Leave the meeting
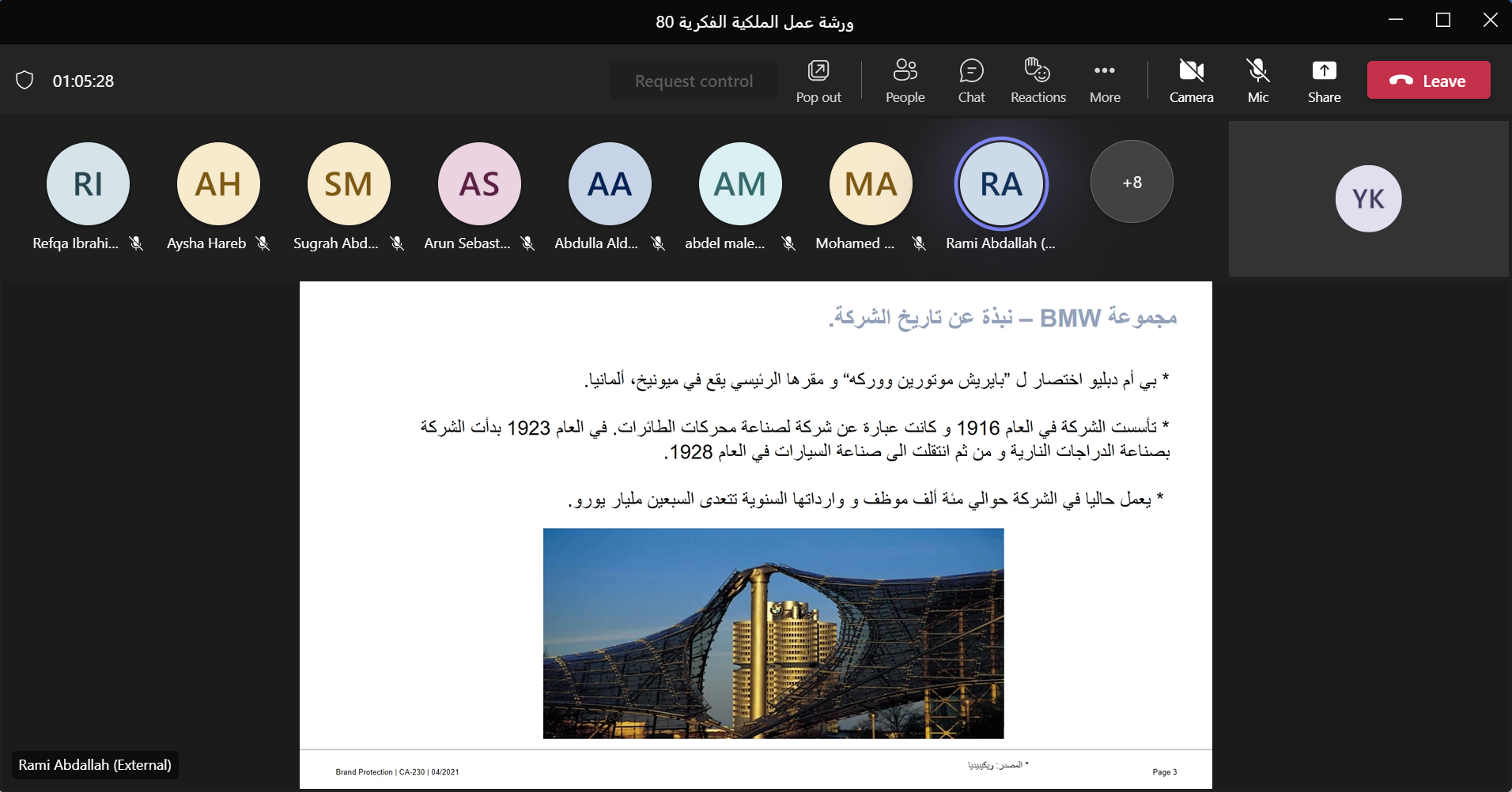This screenshot has height=792, width=1512. pos(1428,81)
